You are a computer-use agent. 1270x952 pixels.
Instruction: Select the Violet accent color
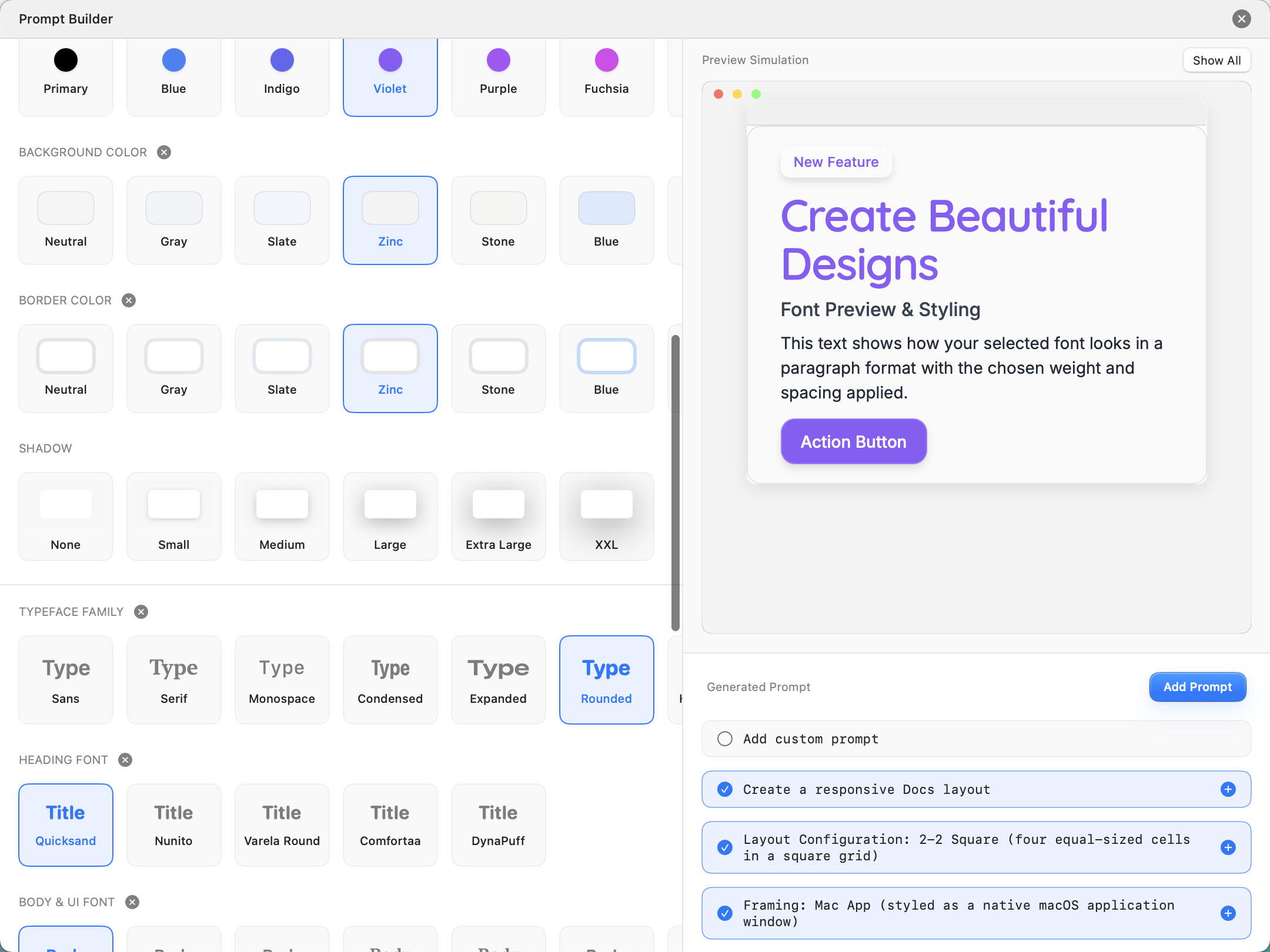click(390, 78)
